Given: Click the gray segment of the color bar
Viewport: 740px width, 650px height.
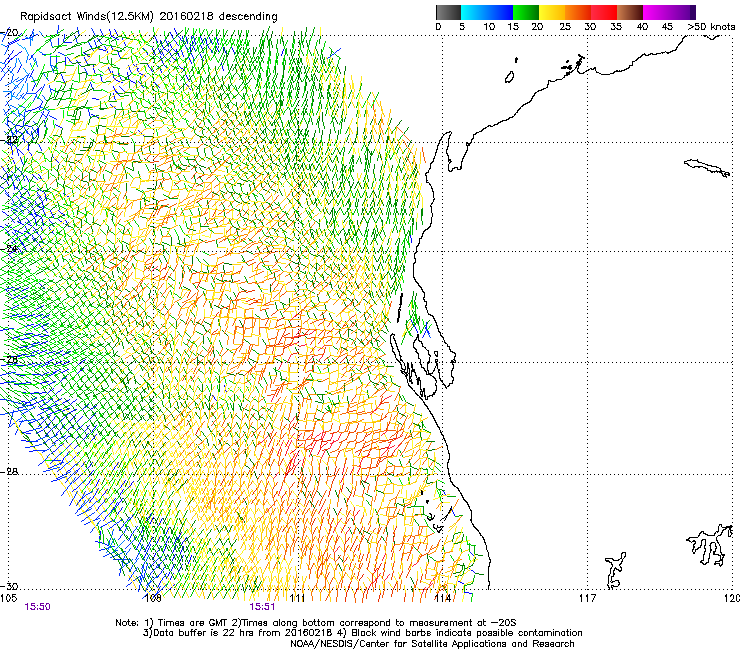Looking at the screenshot, I should (448, 12).
